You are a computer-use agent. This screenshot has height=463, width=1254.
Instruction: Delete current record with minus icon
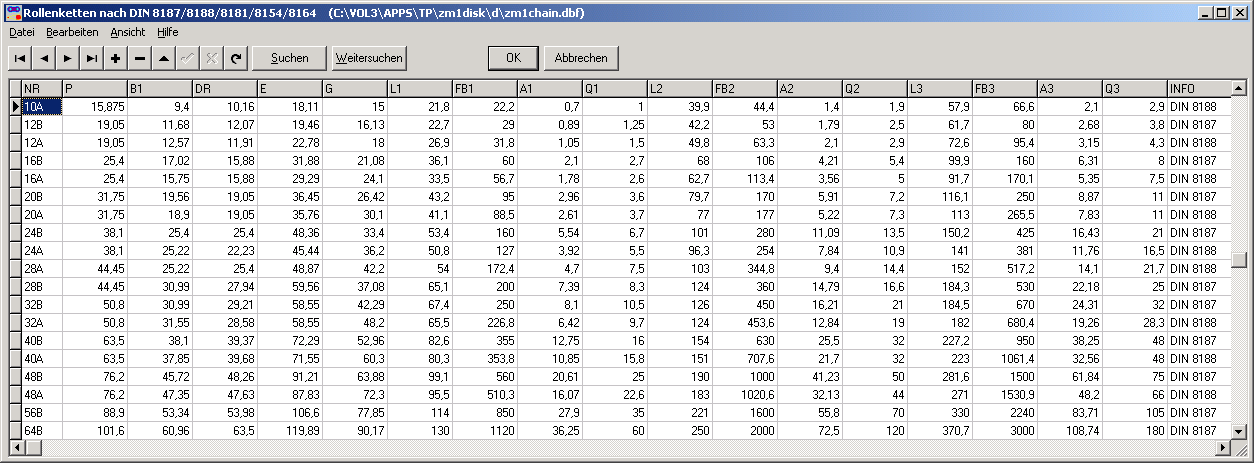[x=140, y=58]
